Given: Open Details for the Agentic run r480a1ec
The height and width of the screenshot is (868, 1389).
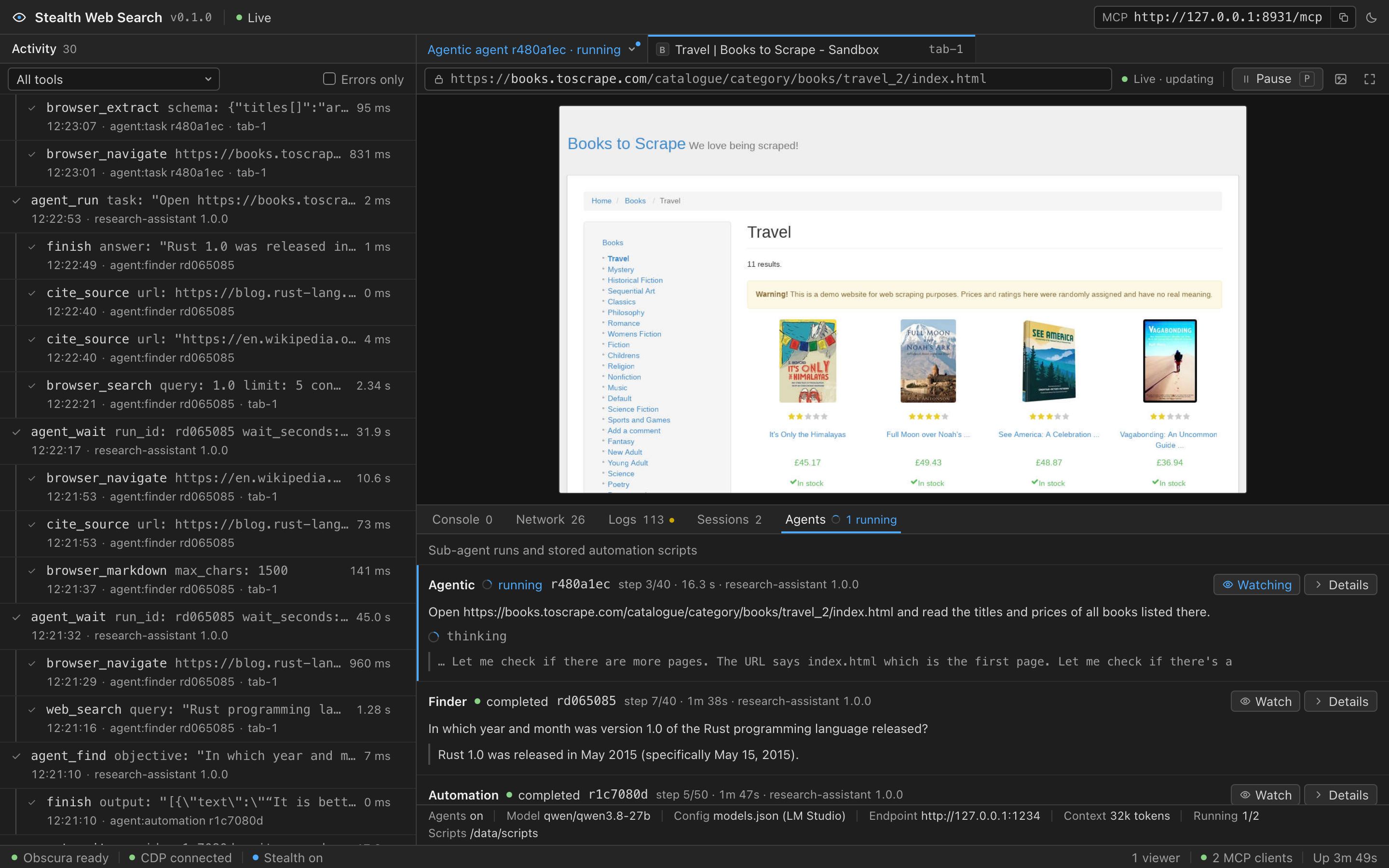Looking at the screenshot, I should 1340,584.
